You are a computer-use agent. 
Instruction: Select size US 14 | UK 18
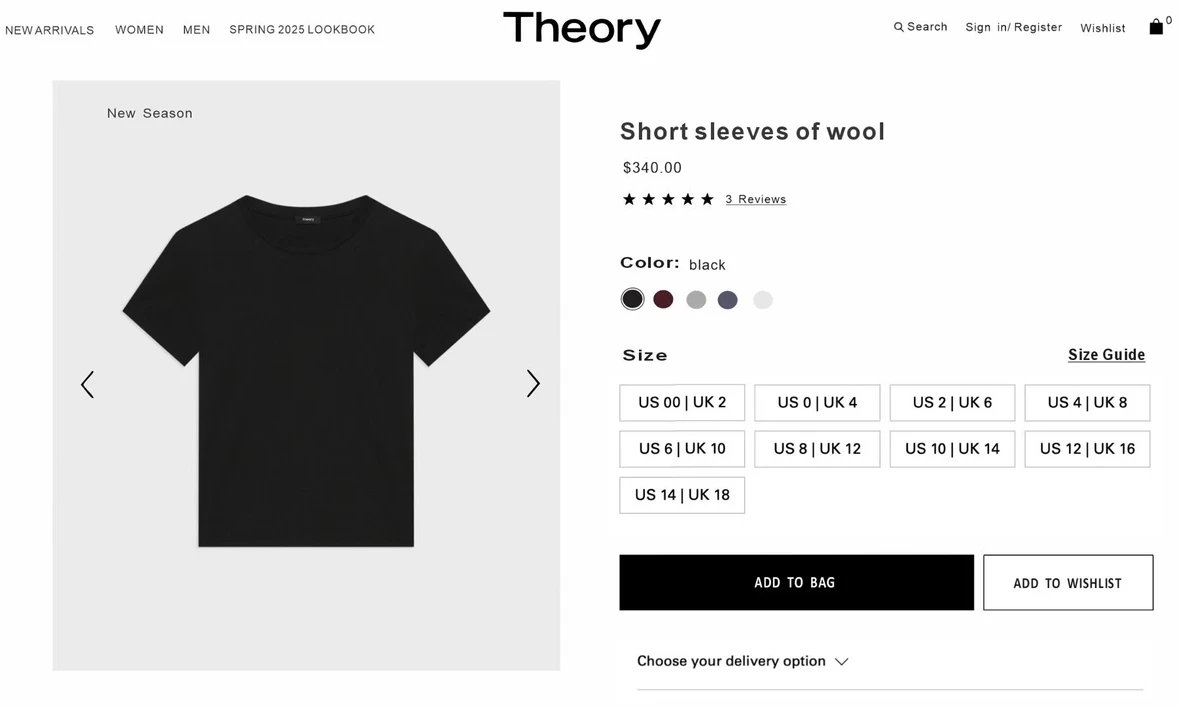[682, 495]
